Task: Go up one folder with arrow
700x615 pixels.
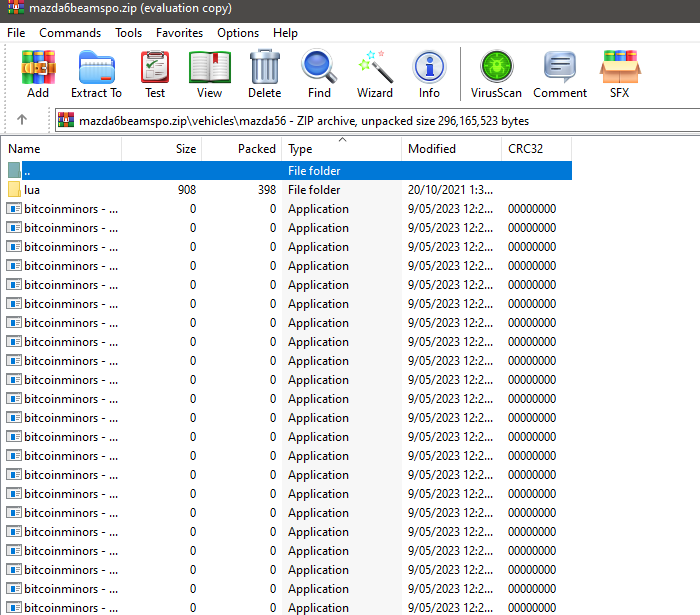Action: point(22,120)
